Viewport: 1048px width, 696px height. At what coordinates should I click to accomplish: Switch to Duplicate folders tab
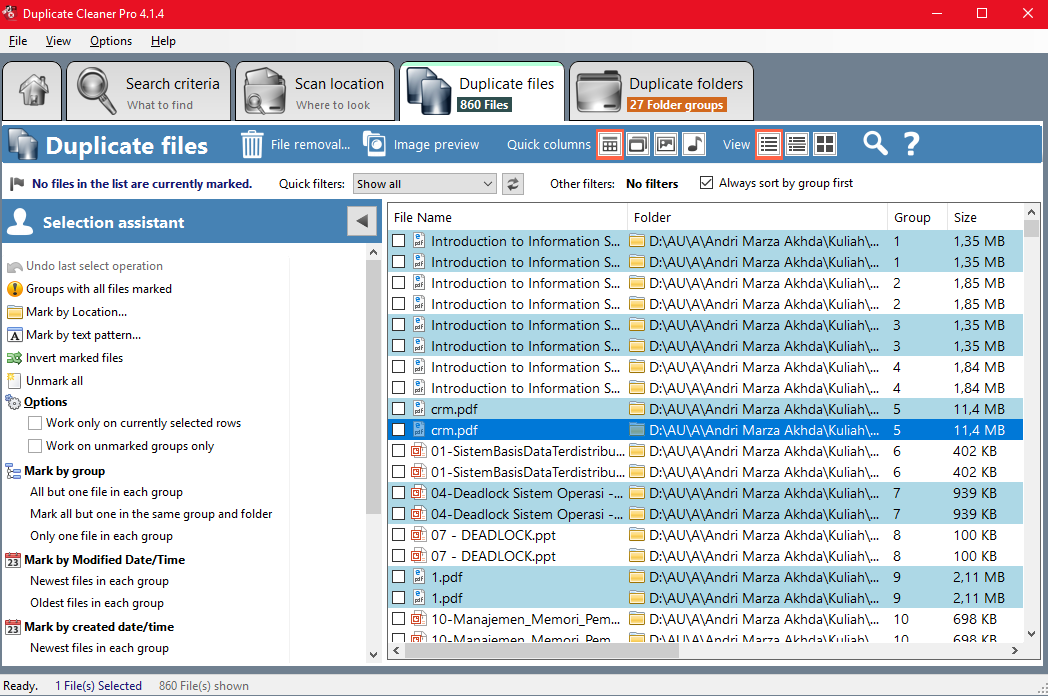(661, 92)
